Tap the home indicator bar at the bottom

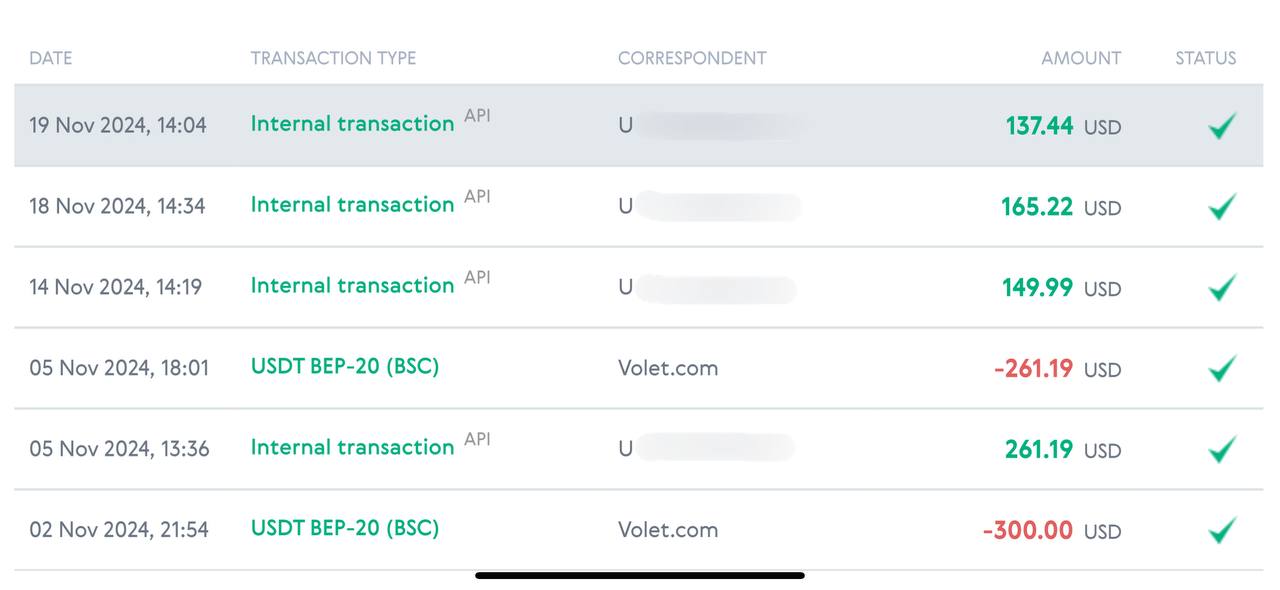tap(640, 576)
